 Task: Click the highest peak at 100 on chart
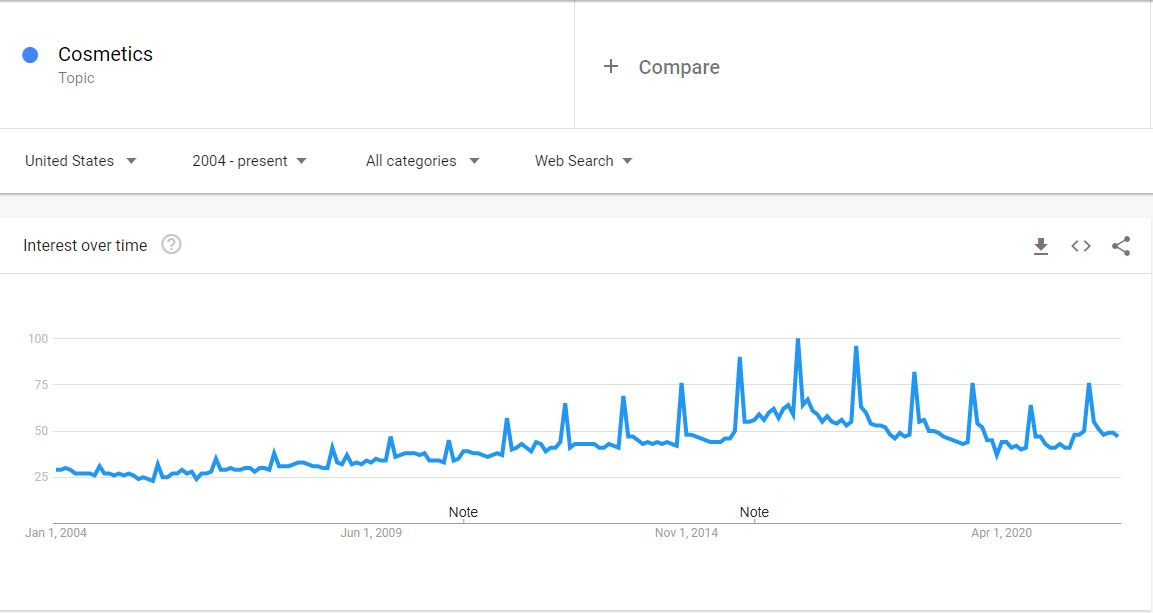point(798,340)
